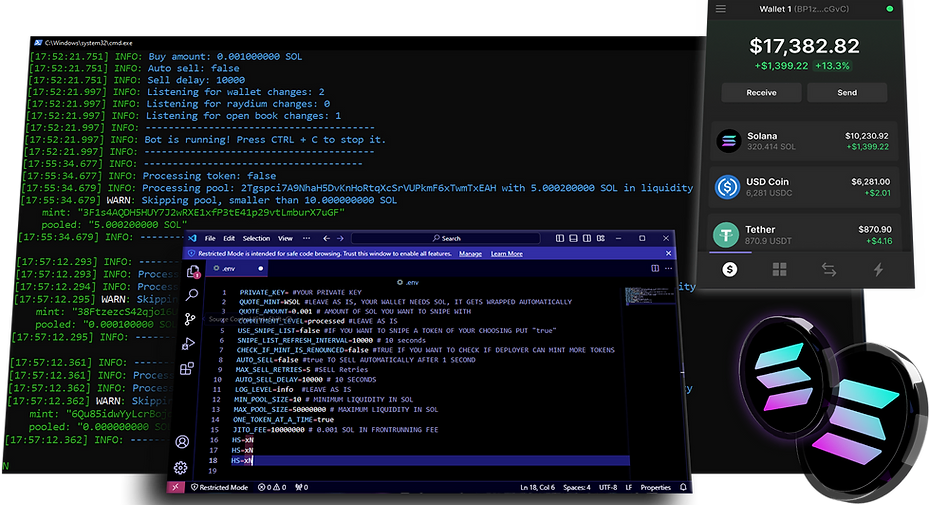This screenshot has width=929, height=505.
Task: Open the Run and Debug icon
Action: [x=188, y=344]
